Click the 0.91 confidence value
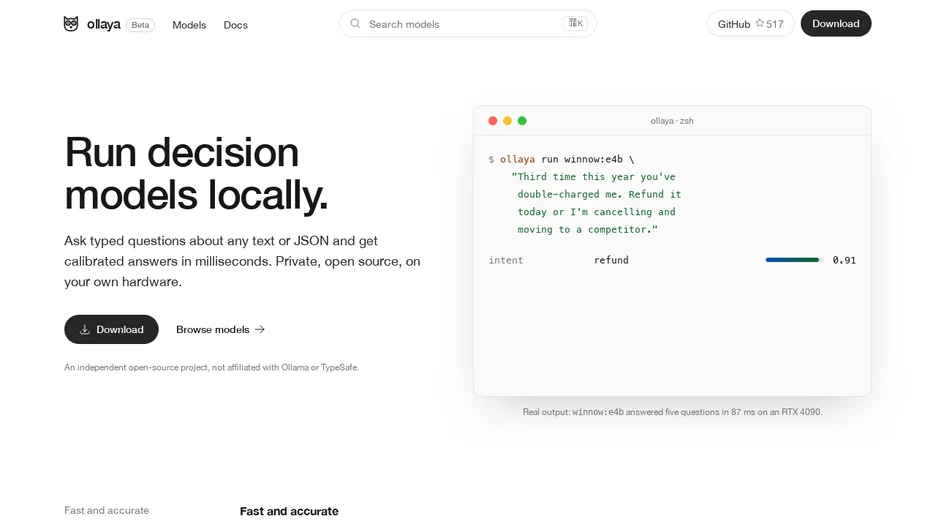This screenshot has height=527, width=936. pyautogui.click(x=844, y=260)
